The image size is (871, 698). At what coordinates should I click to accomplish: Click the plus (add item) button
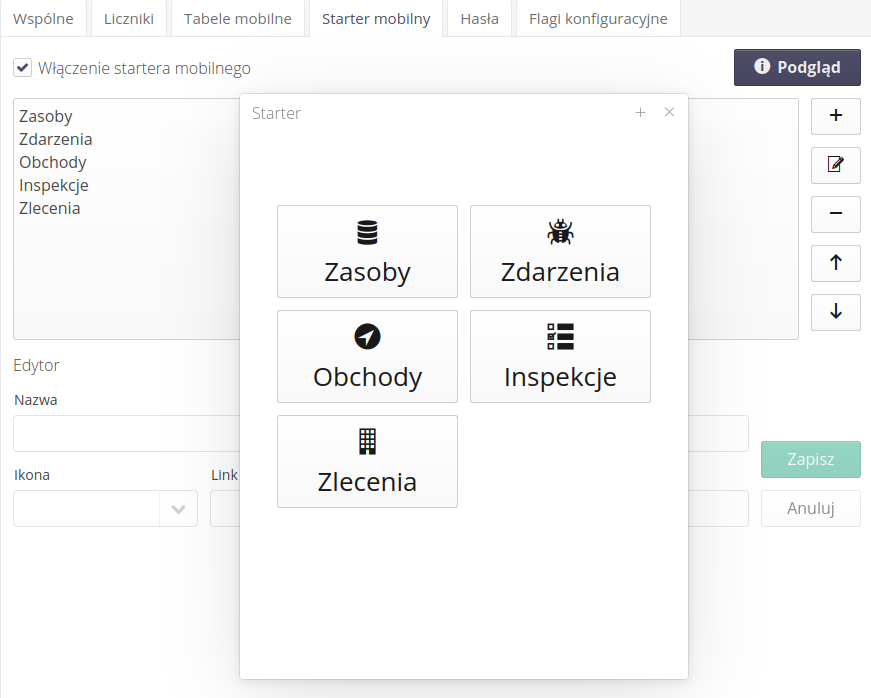click(836, 116)
